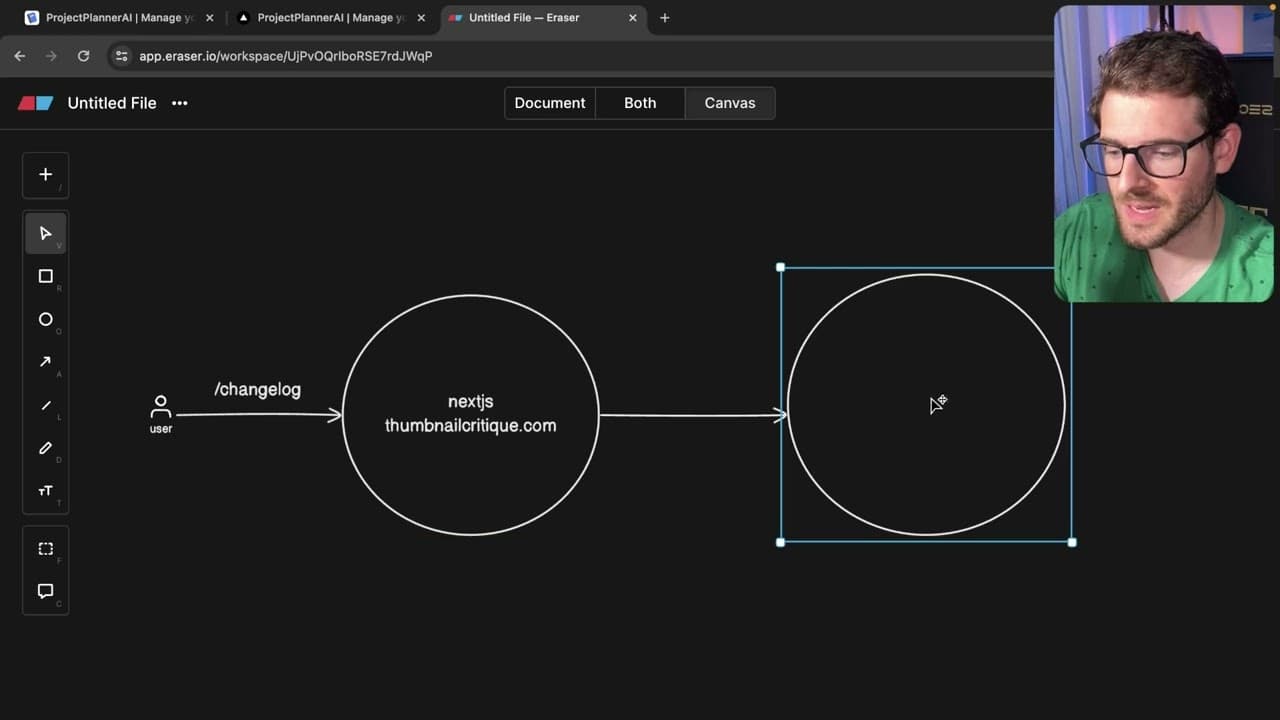Viewport: 1280px width, 720px height.
Task: Select the Ellipse shape tool
Action: (45, 319)
